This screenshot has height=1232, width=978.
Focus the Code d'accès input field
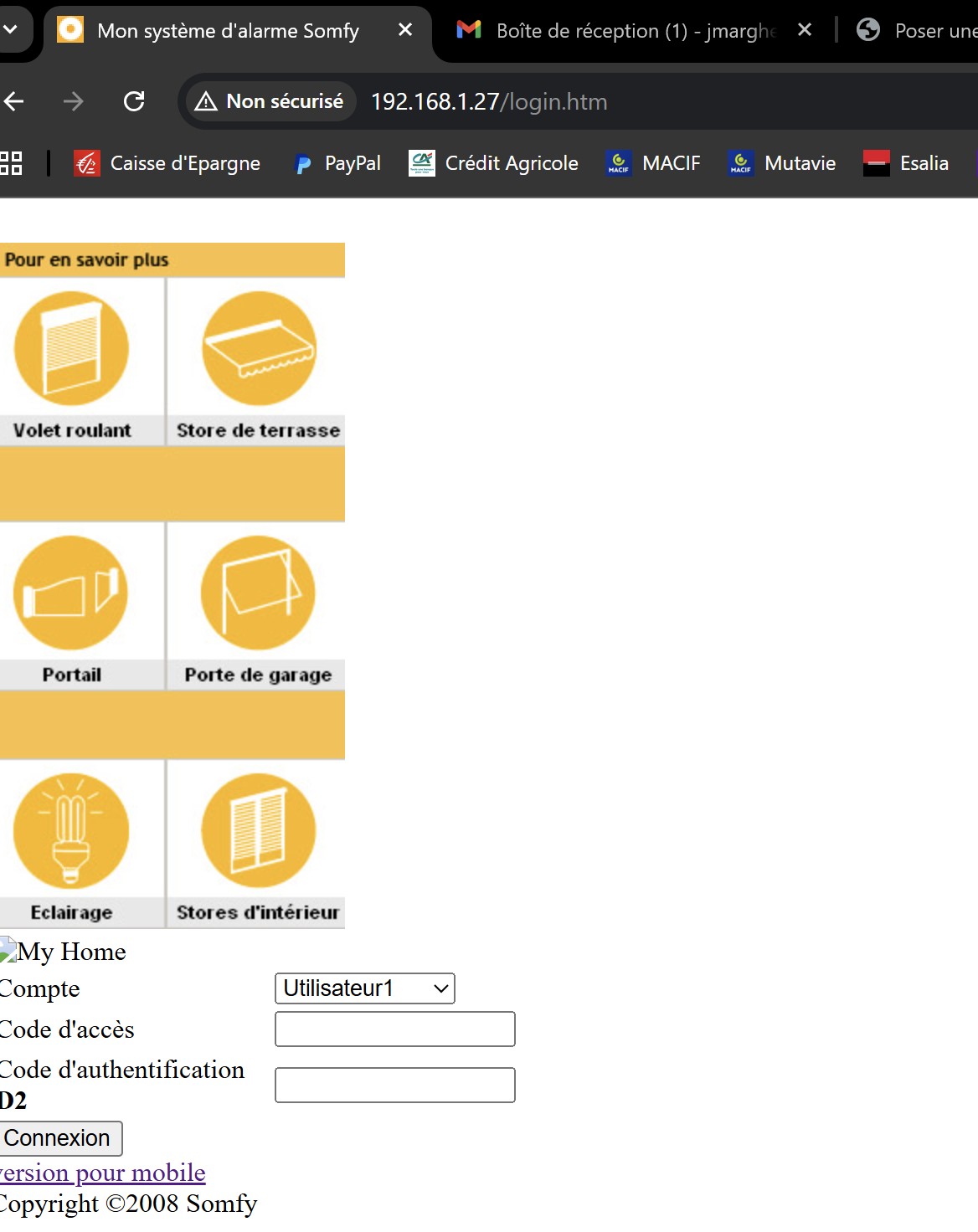tap(394, 1029)
